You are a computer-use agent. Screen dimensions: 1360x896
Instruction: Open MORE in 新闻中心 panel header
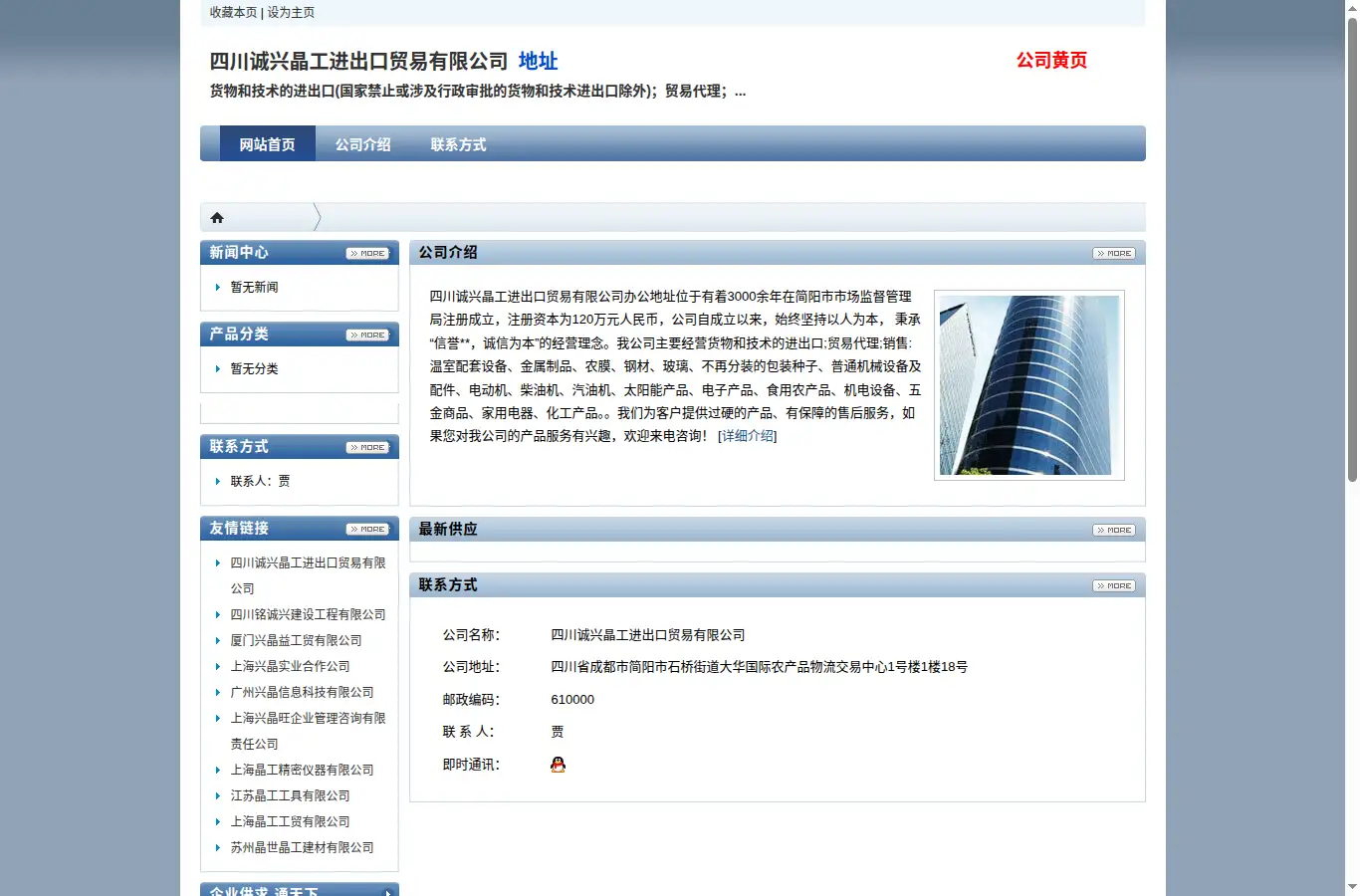point(367,254)
